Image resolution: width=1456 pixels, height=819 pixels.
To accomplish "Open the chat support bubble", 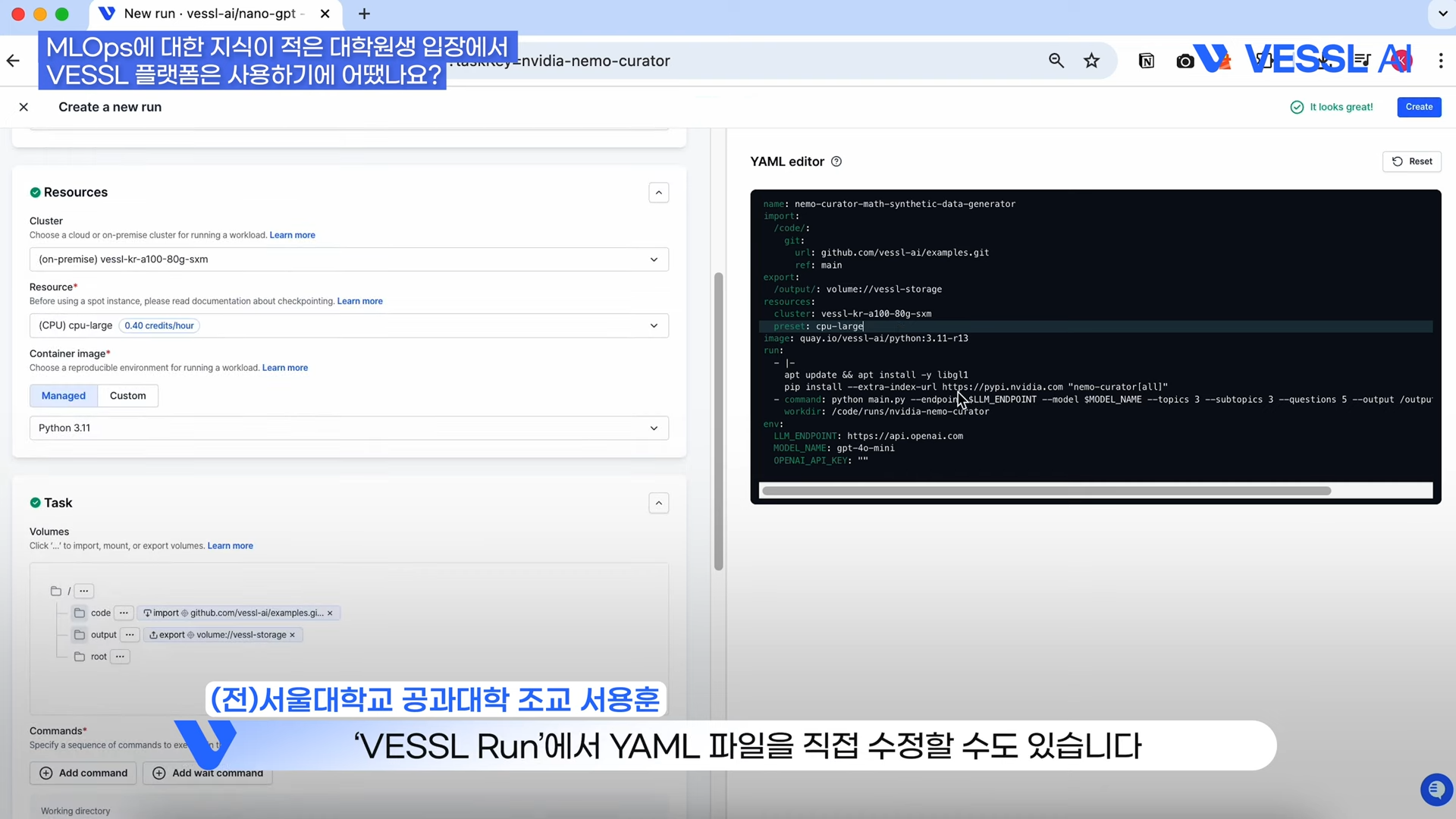I will tap(1436, 789).
